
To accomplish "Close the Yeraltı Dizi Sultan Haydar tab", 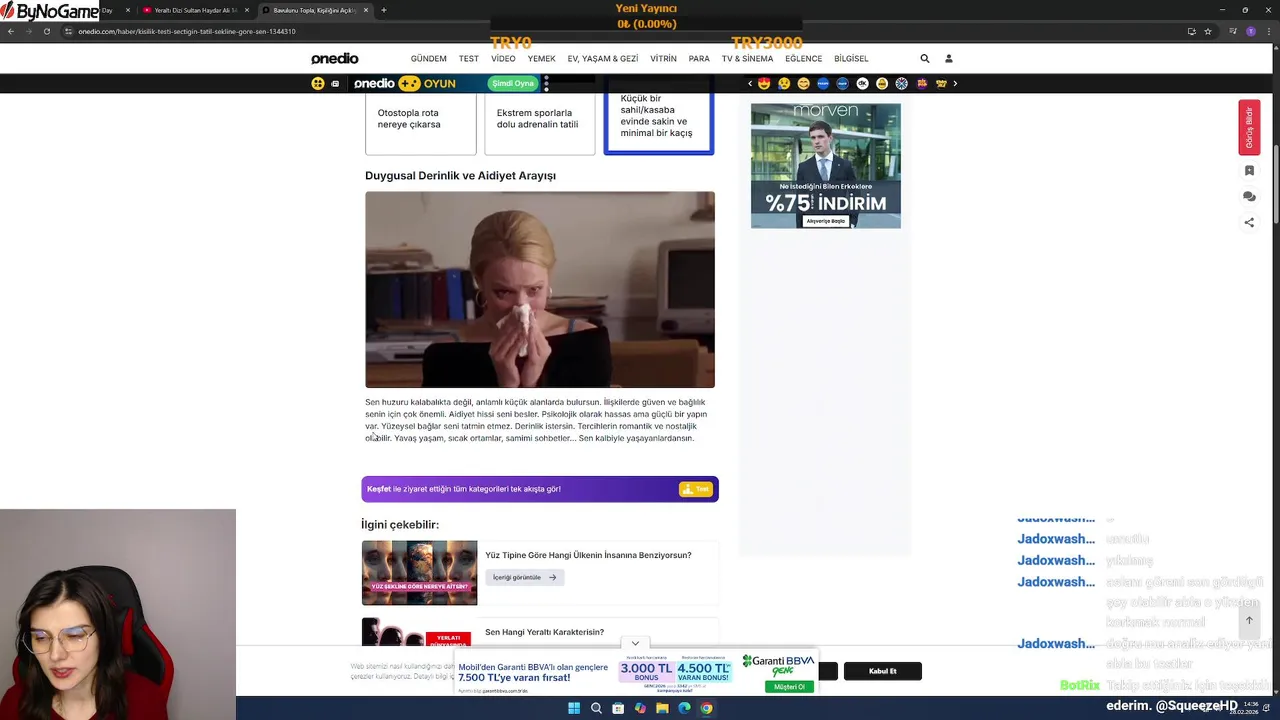I will tap(247, 10).
